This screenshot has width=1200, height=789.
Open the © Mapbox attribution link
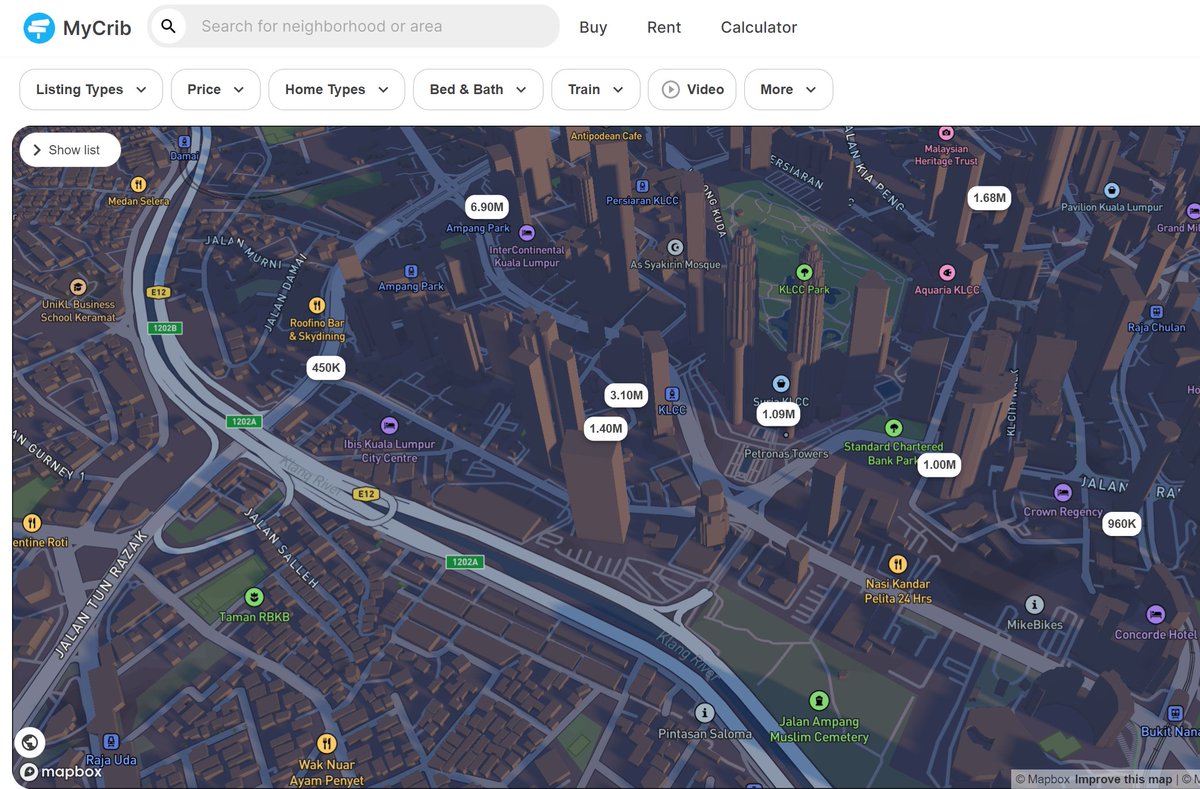pos(1042,779)
